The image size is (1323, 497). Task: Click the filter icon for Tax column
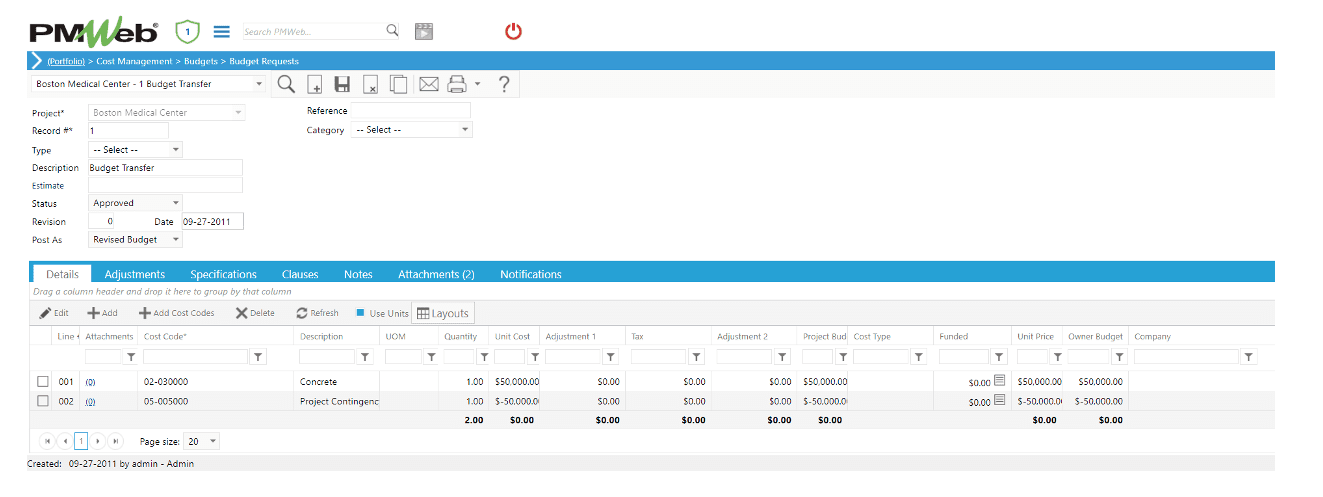(696, 356)
